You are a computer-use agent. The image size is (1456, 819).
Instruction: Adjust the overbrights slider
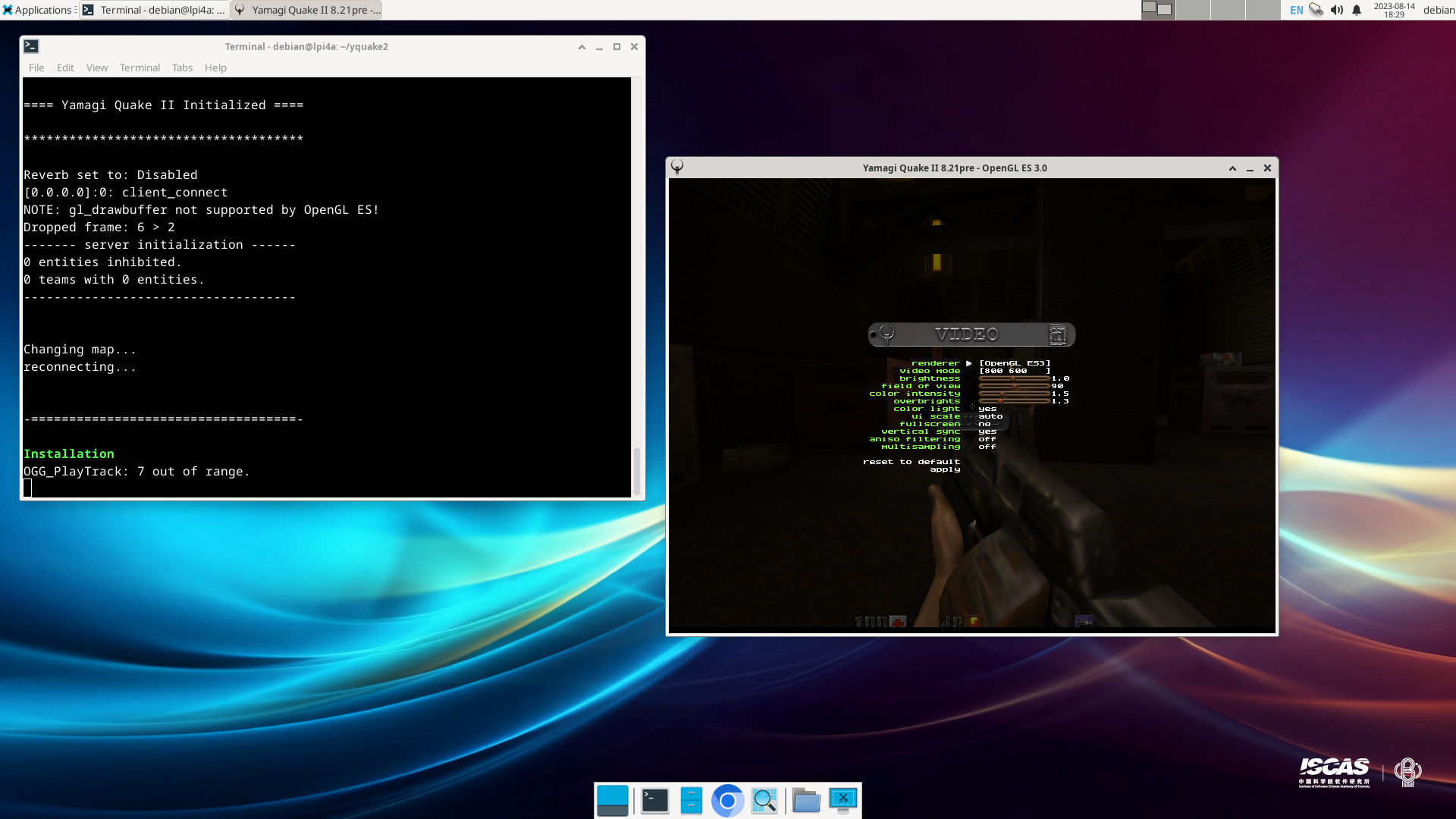click(x=1014, y=401)
